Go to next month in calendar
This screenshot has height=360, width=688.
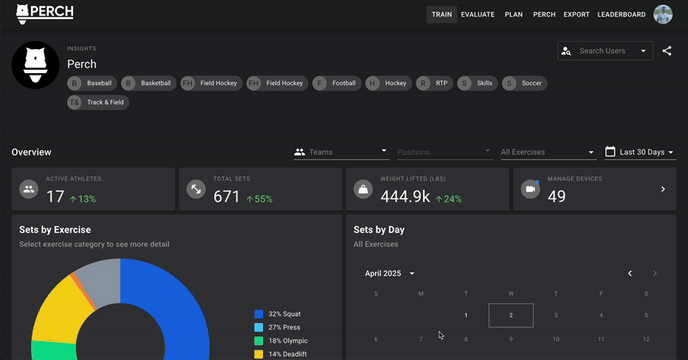pos(655,274)
